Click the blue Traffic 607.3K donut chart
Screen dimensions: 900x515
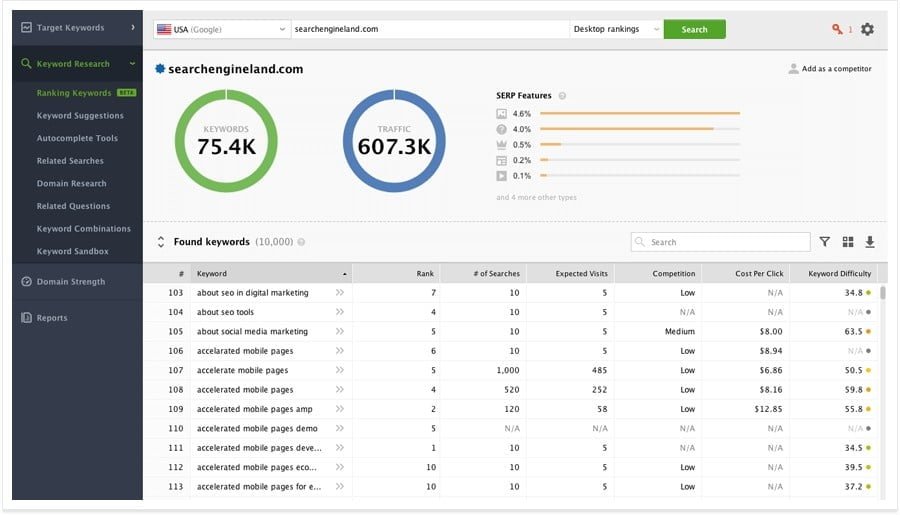click(394, 141)
